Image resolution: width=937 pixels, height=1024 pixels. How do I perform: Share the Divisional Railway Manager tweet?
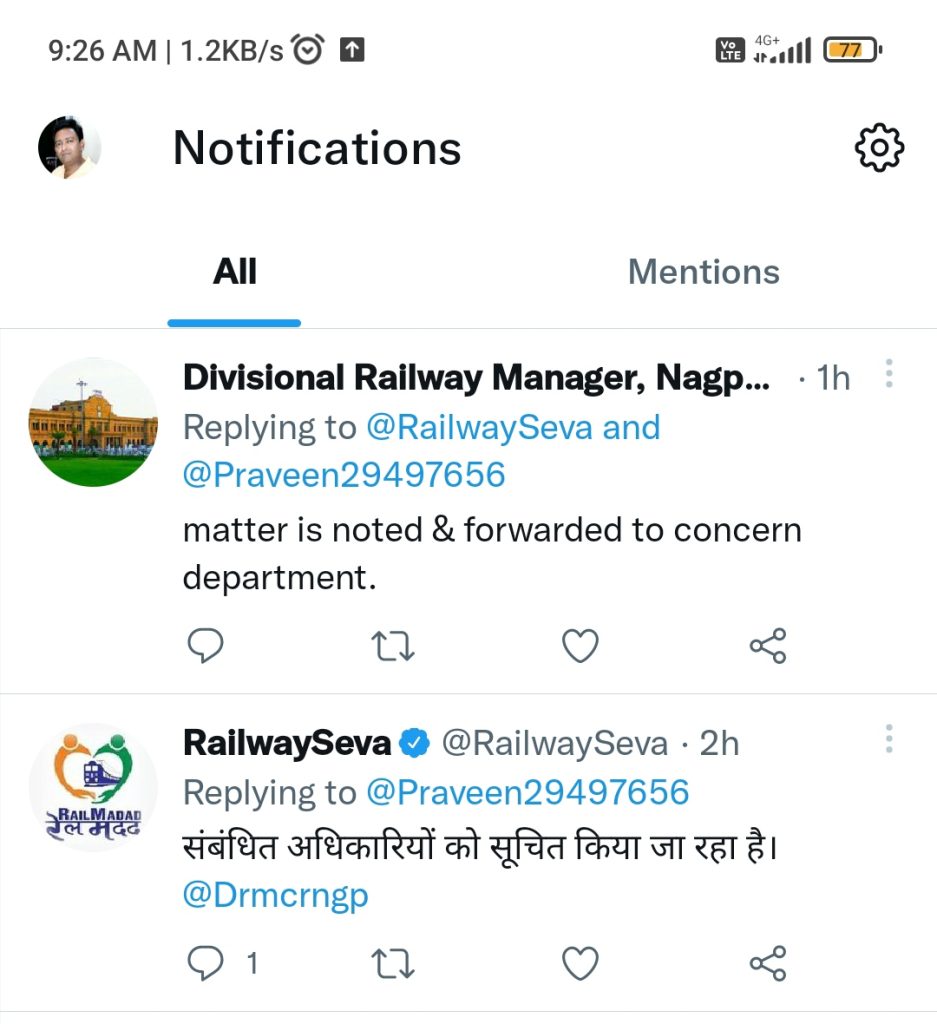pos(768,646)
